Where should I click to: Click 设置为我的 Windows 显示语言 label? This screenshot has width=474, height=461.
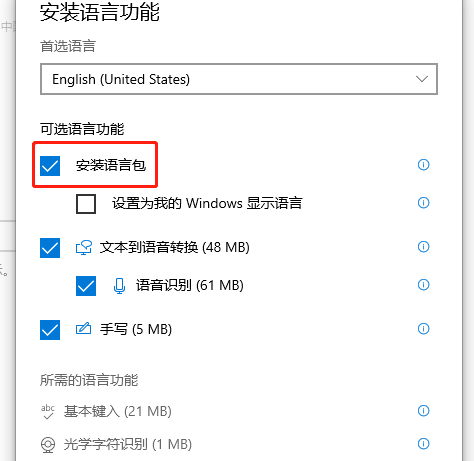tap(207, 203)
